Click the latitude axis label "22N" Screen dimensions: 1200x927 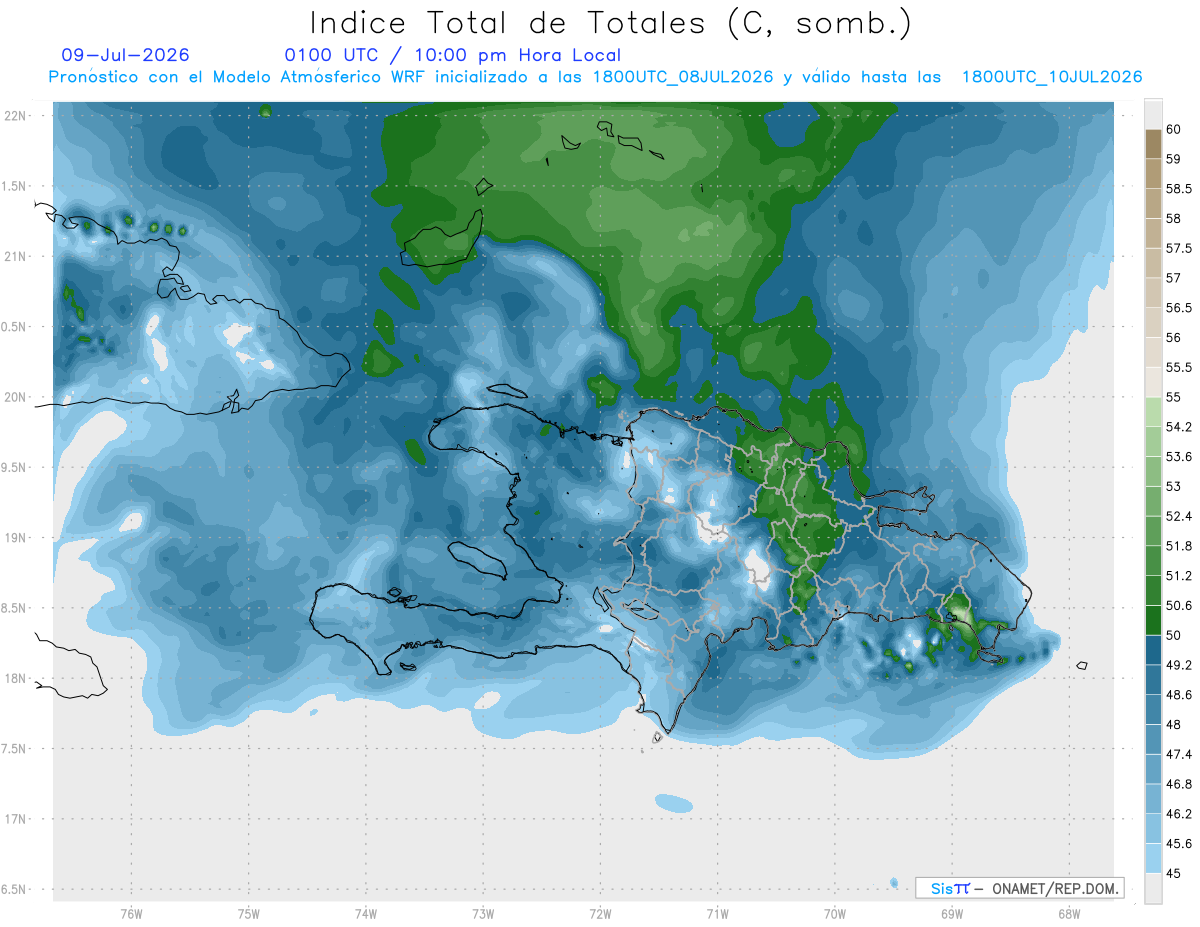[16, 116]
